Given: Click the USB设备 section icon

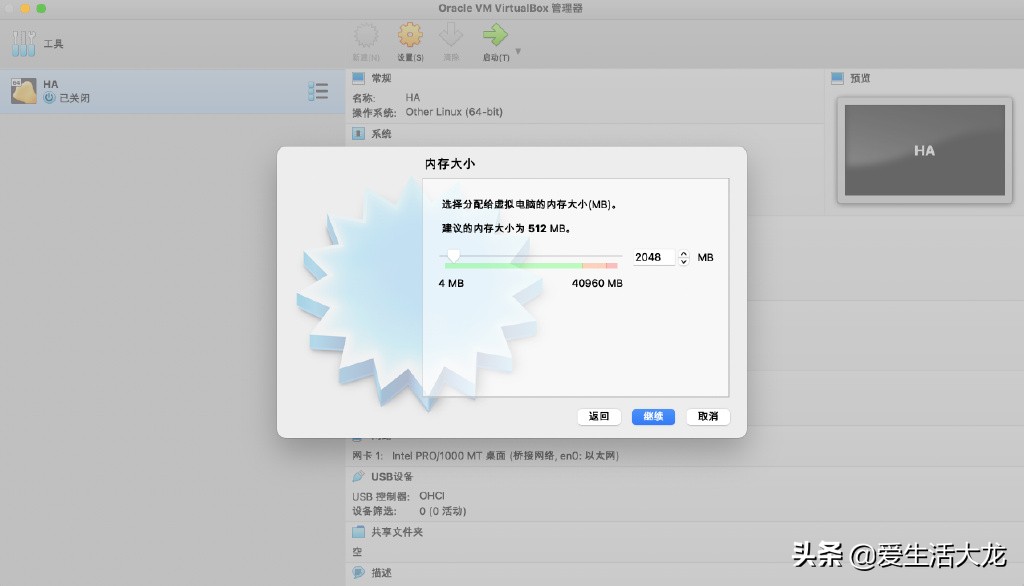Looking at the screenshot, I should pyautogui.click(x=357, y=476).
